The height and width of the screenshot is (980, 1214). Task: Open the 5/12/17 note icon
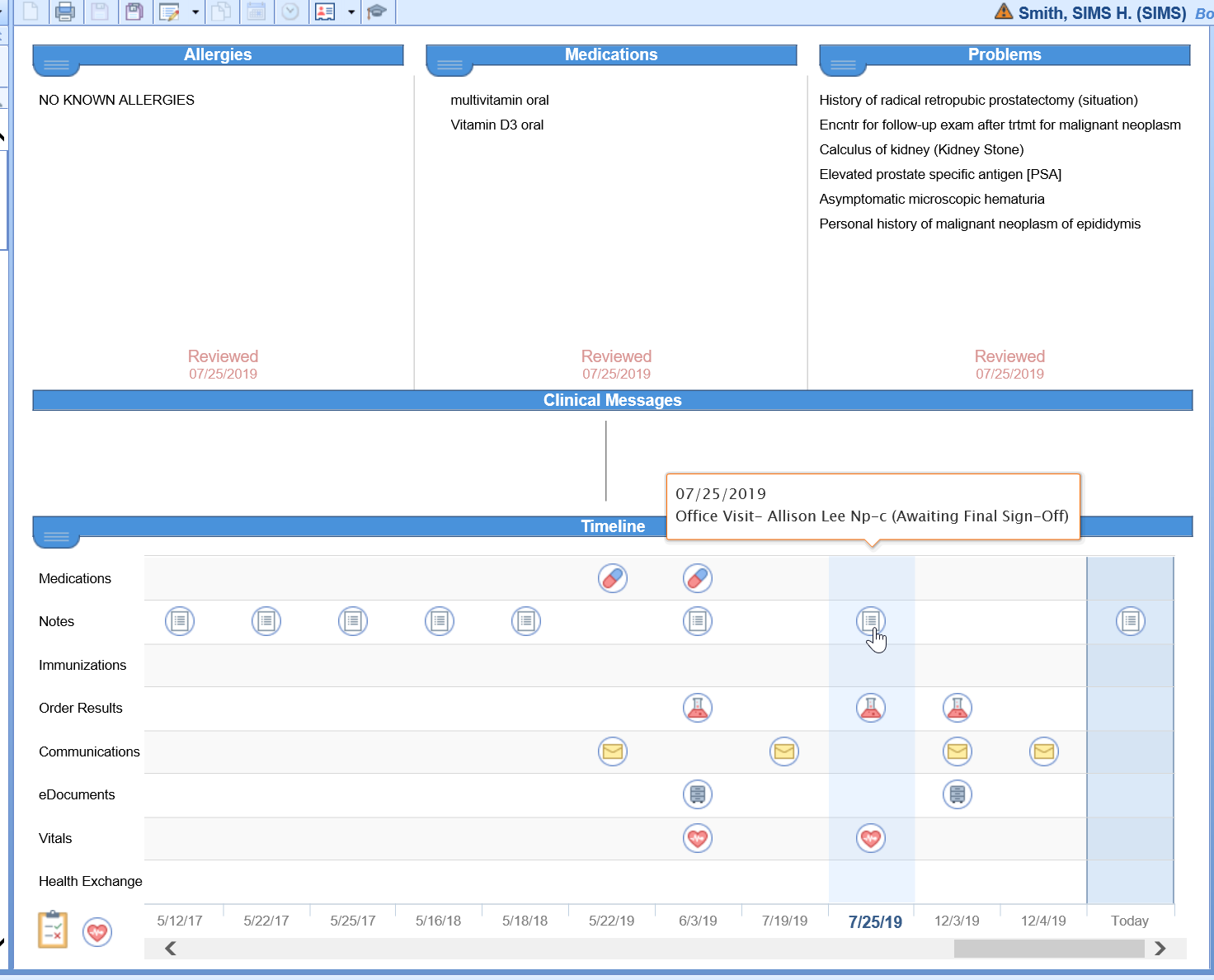(180, 621)
